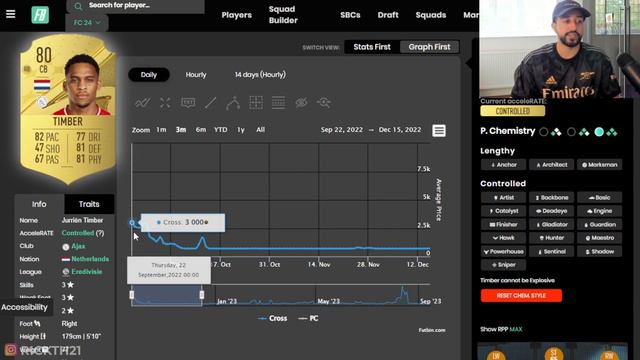This screenshot has height=360, width=640.
Task: Apply the Hawk chemistry style
Action: tap(503, 238)
